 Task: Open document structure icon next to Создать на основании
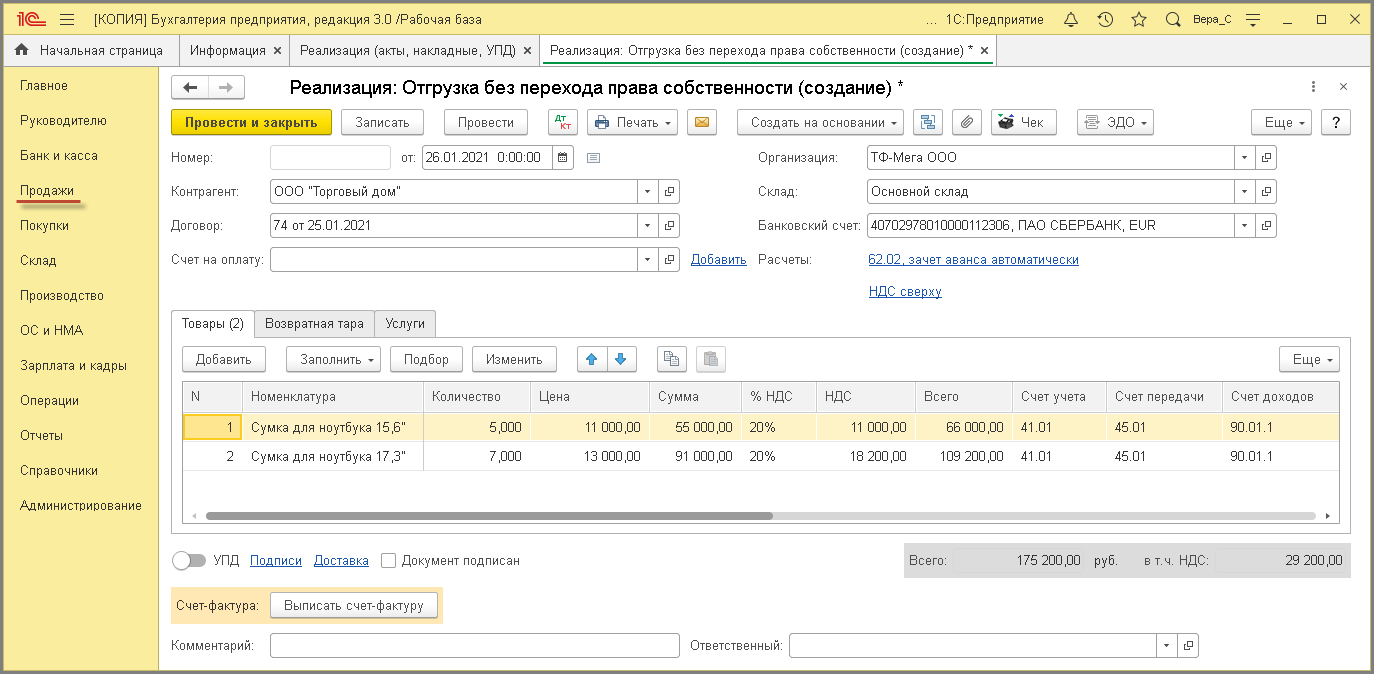tap(928, 122)
